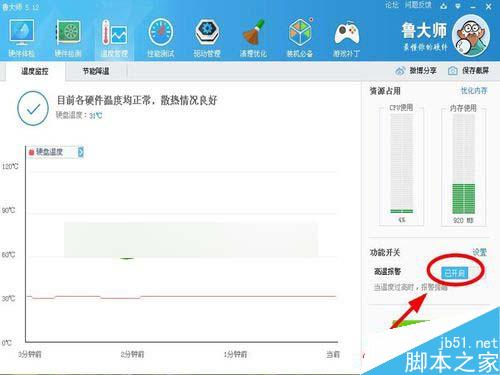Click the Master Lu avatar picture

[x=471, y=35]
